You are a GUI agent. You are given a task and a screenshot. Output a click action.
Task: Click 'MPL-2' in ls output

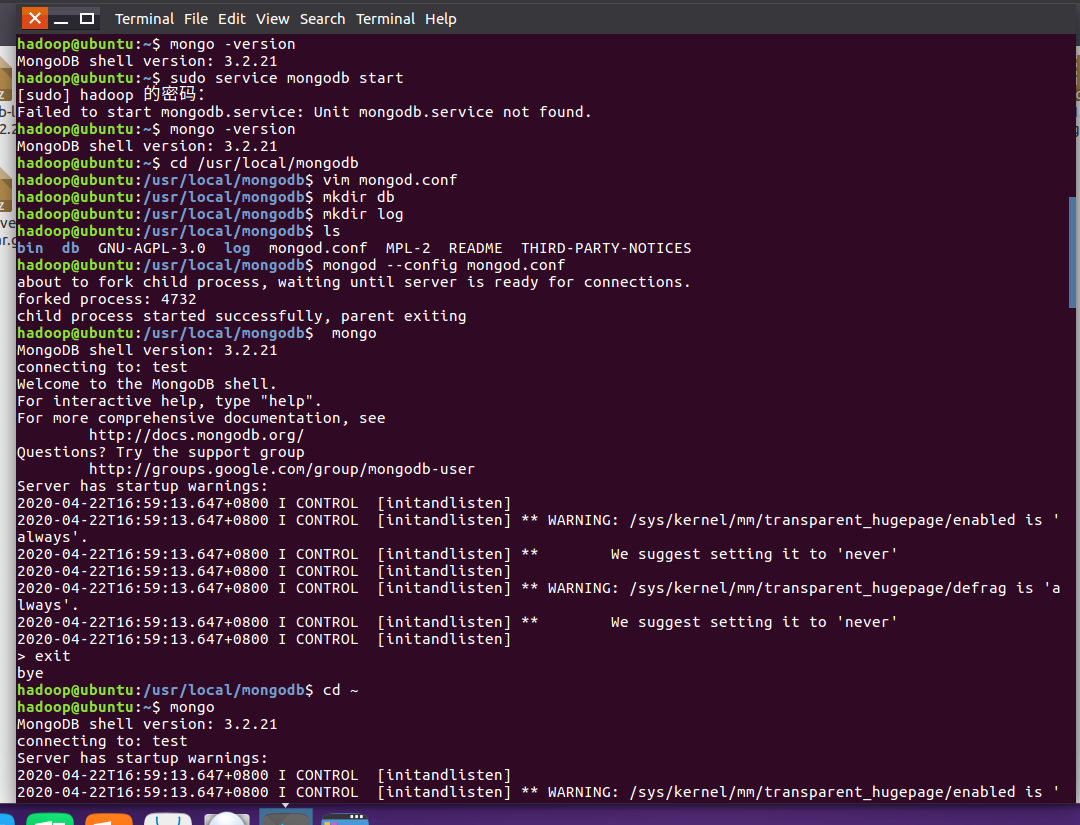coord(408,248)
